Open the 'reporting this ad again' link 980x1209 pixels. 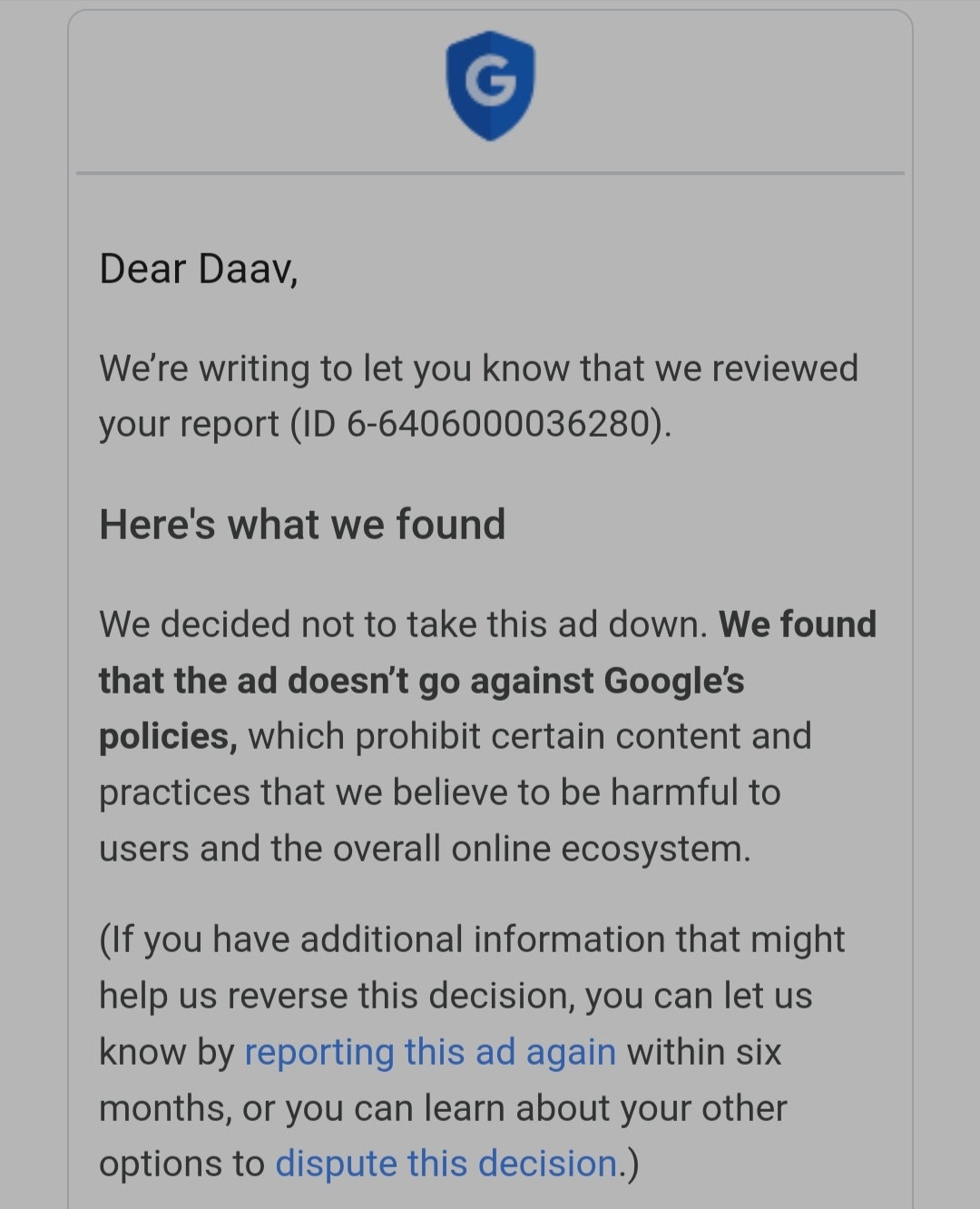[430, 1052]
